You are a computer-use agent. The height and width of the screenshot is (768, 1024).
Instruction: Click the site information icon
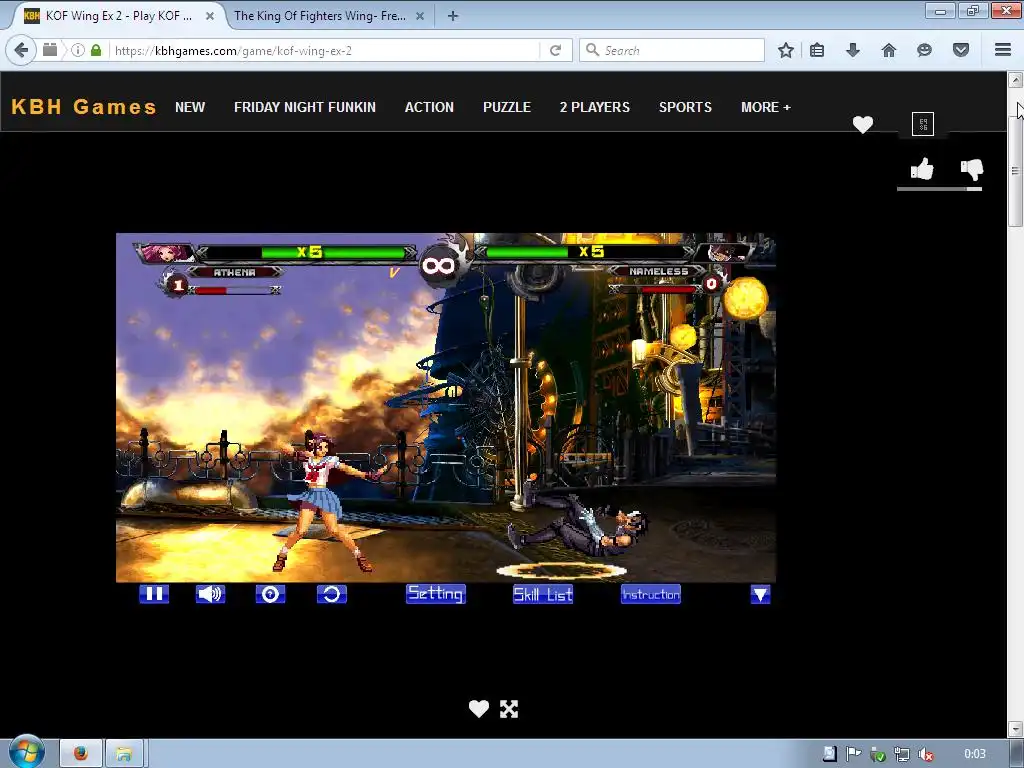[78, 50]
